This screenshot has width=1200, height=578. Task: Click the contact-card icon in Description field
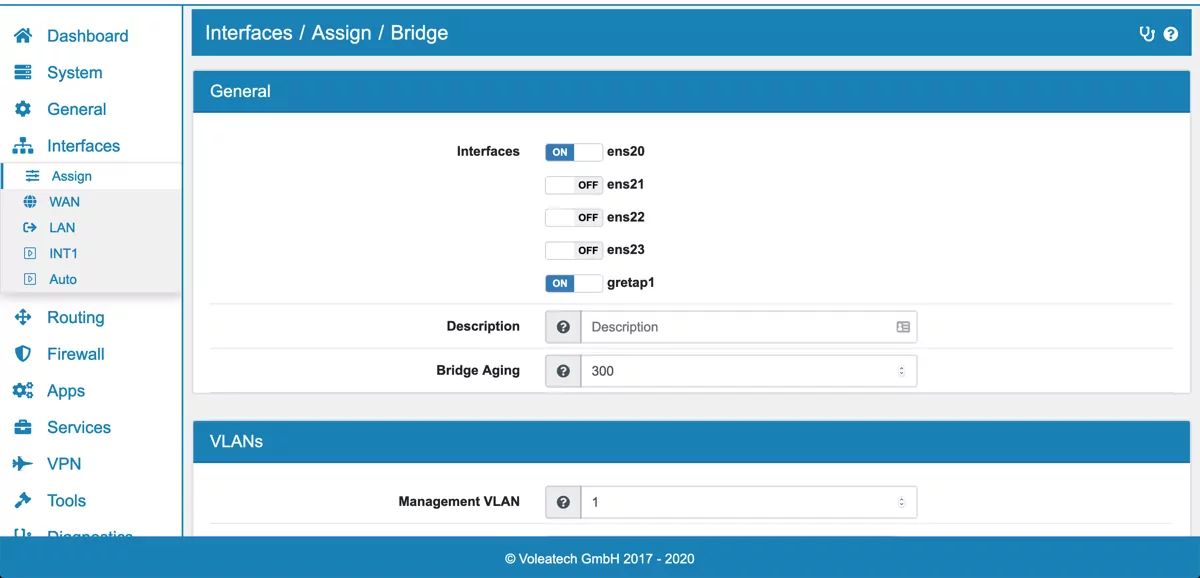pos(901,326)
